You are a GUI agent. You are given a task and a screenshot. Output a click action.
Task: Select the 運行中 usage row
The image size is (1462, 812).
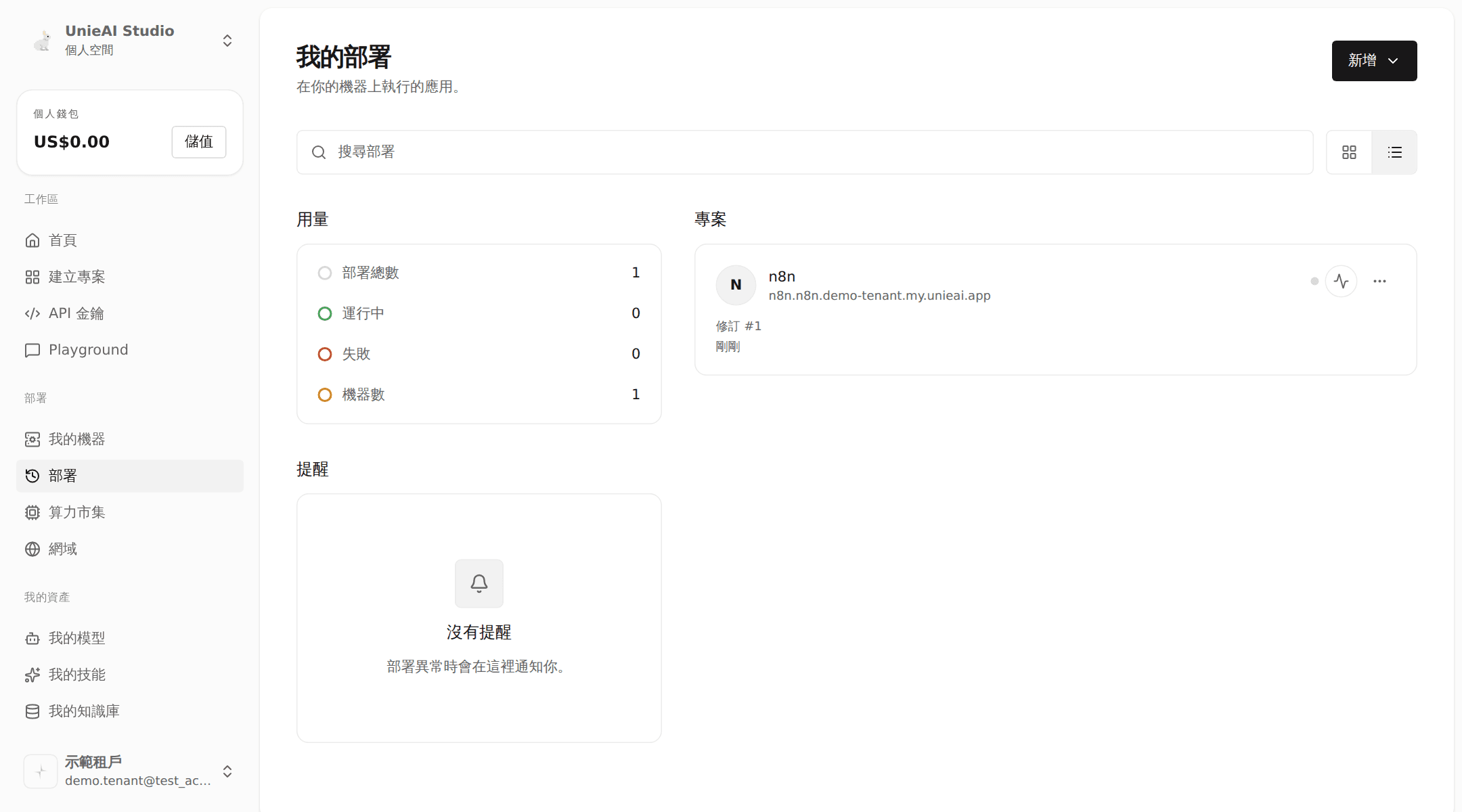479,313
